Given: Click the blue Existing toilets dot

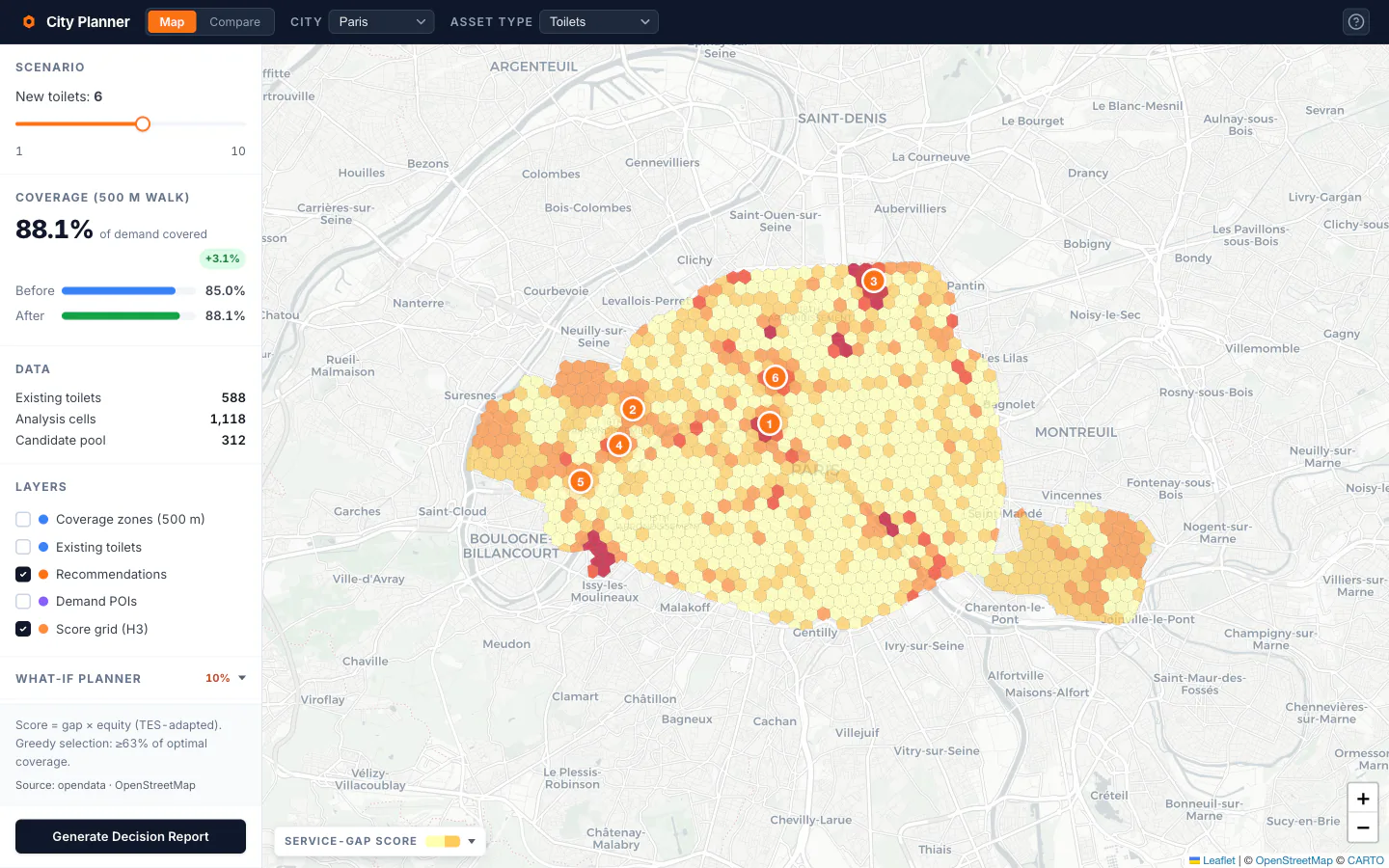Looking at the screenshot, I should pyautogui.click(x=43, y=547).
